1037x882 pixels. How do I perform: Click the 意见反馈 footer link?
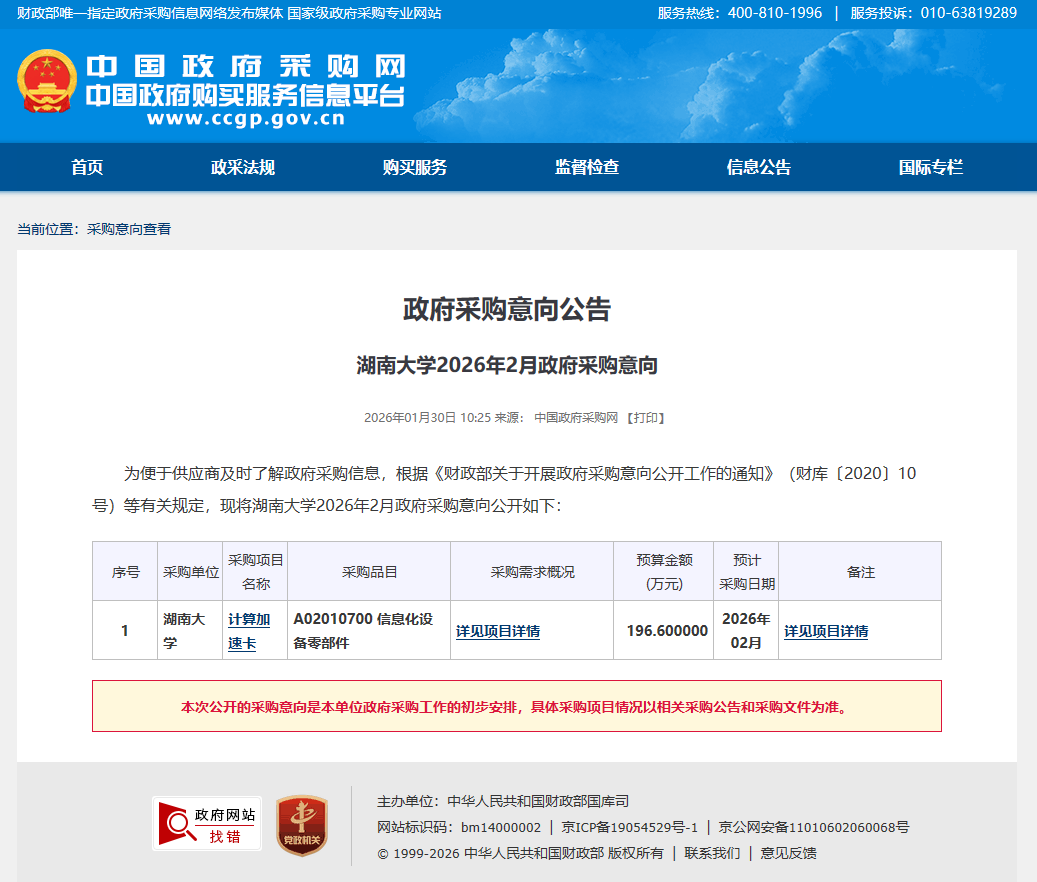click(788, 854)
